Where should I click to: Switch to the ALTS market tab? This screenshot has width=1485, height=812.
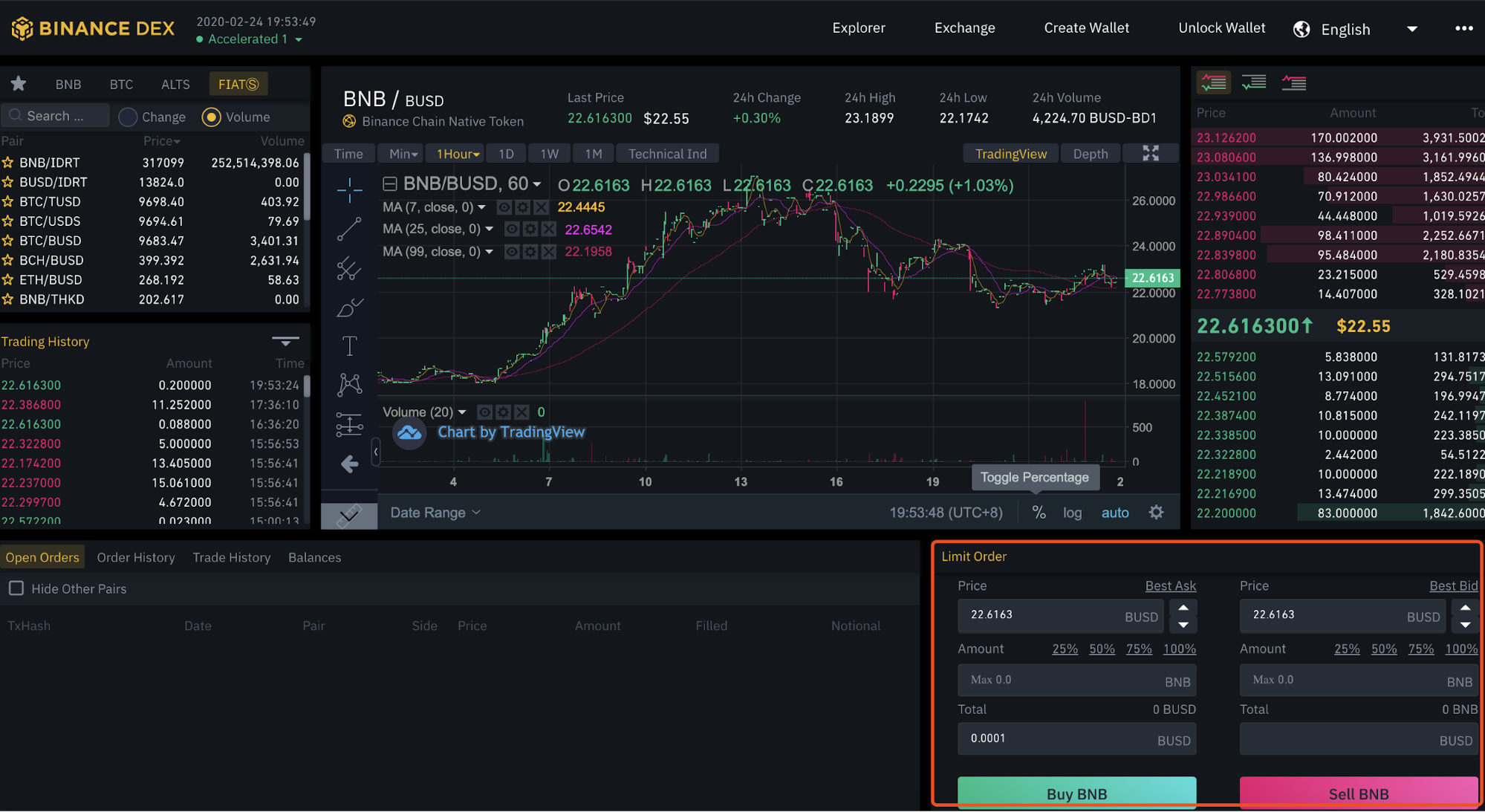click(175, 84)
